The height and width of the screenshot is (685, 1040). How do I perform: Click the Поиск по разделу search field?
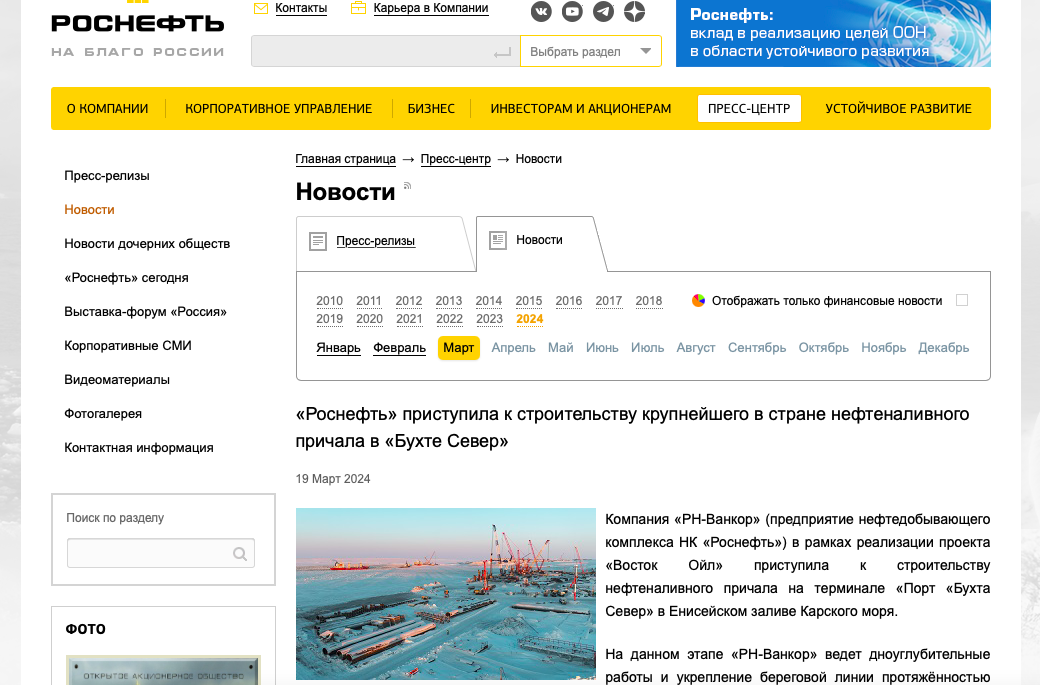coord(150,553)
